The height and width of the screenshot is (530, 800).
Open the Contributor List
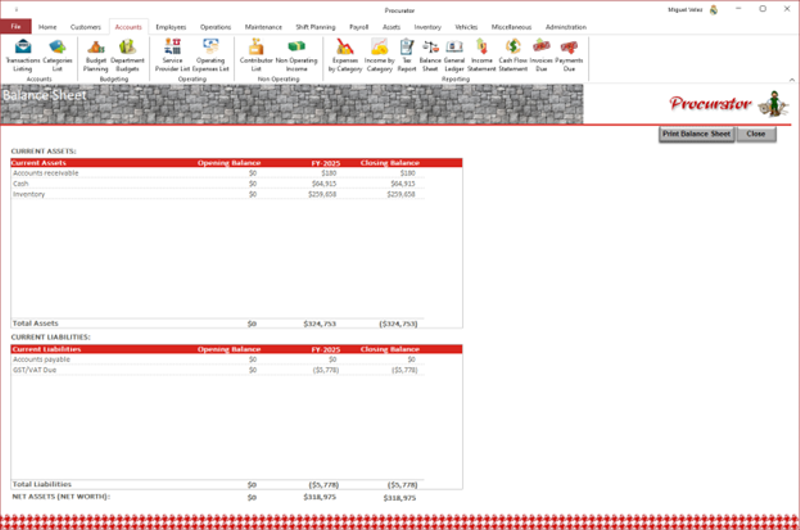(x=256, y=53)
